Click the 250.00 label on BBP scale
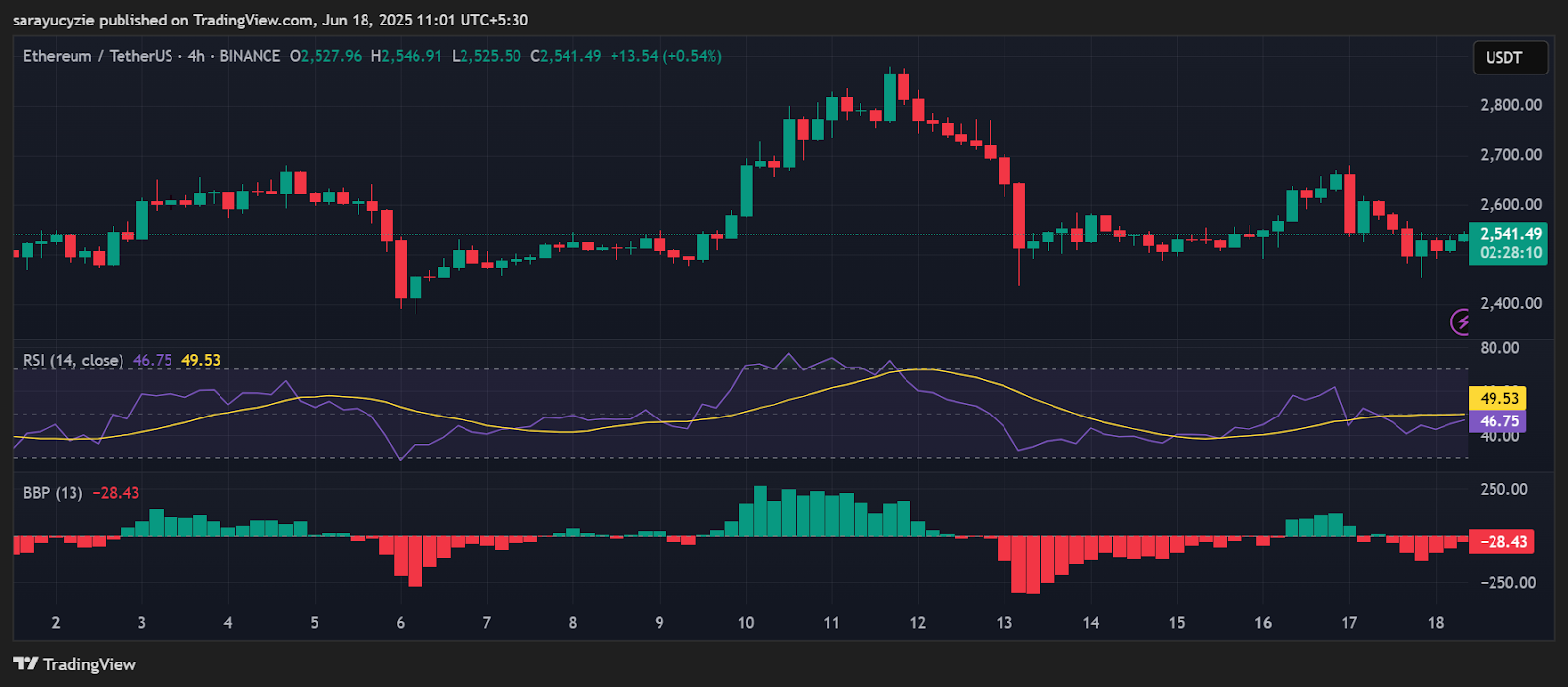Image resolution: width=1568 pixels, height=687 pixels. 1503,489
